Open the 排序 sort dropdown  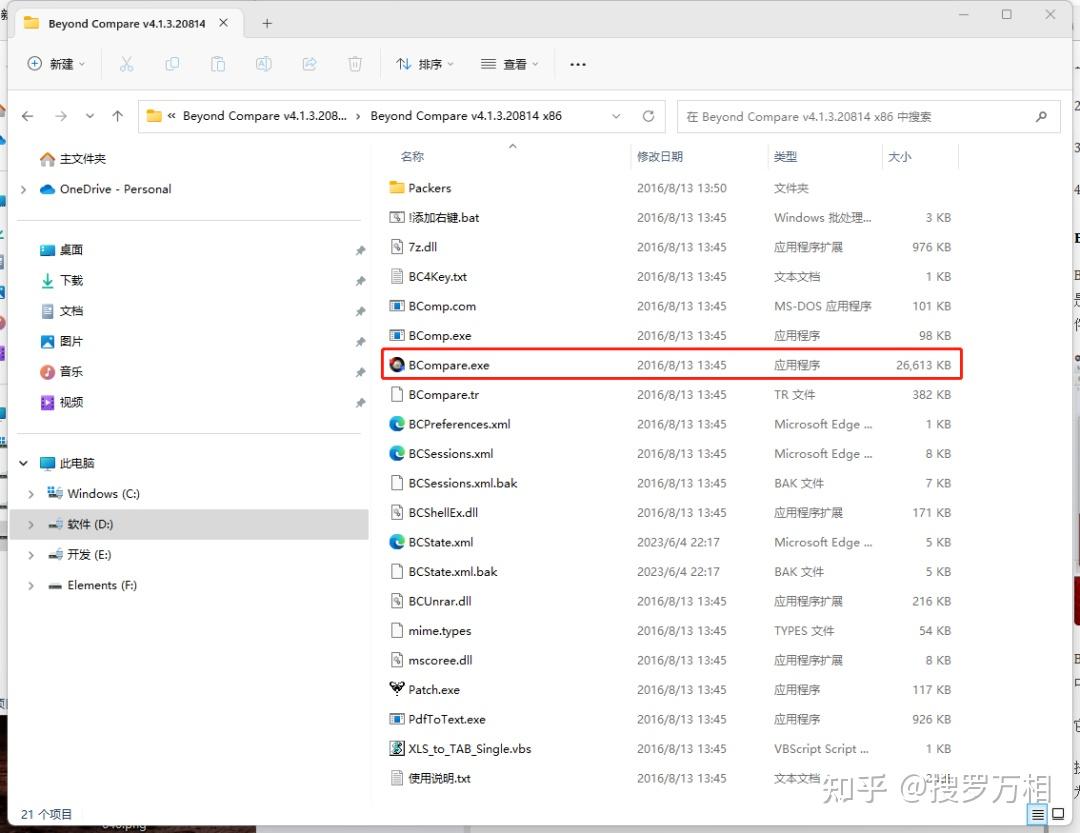pyautogui.click(x=425, y=63)
